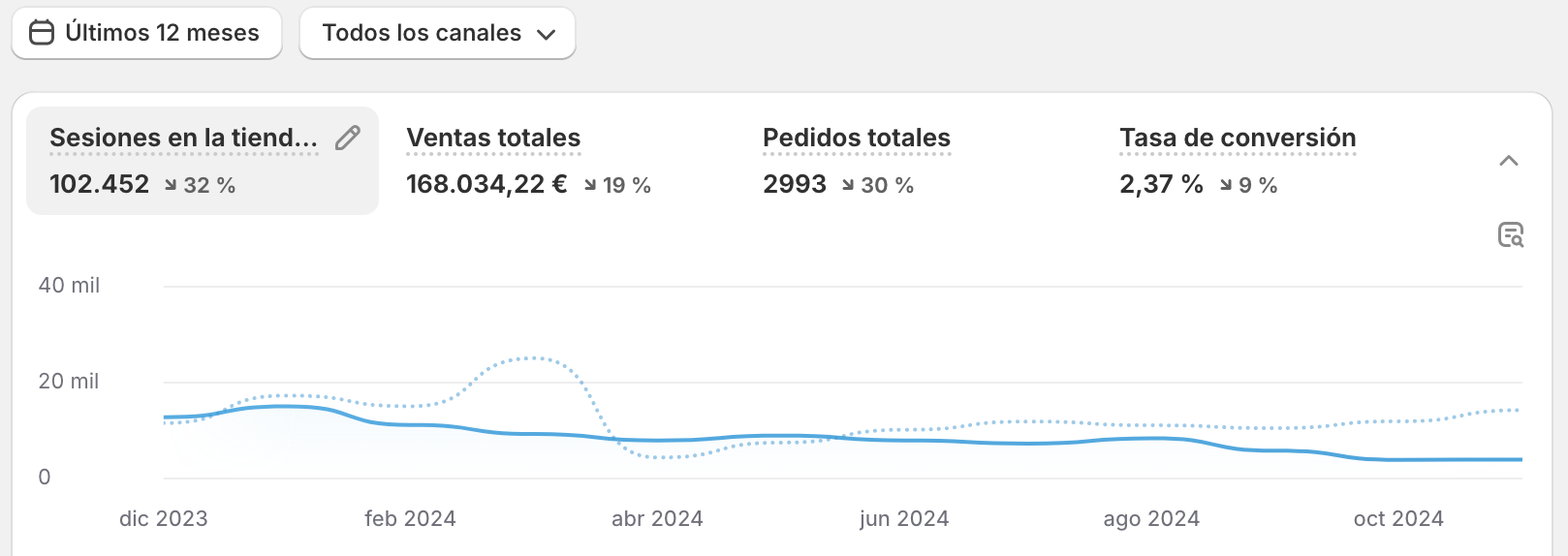This screenshot has height=556, width=1568.
Task: Click the calendar icon in date range button
Action: point(42,33)
